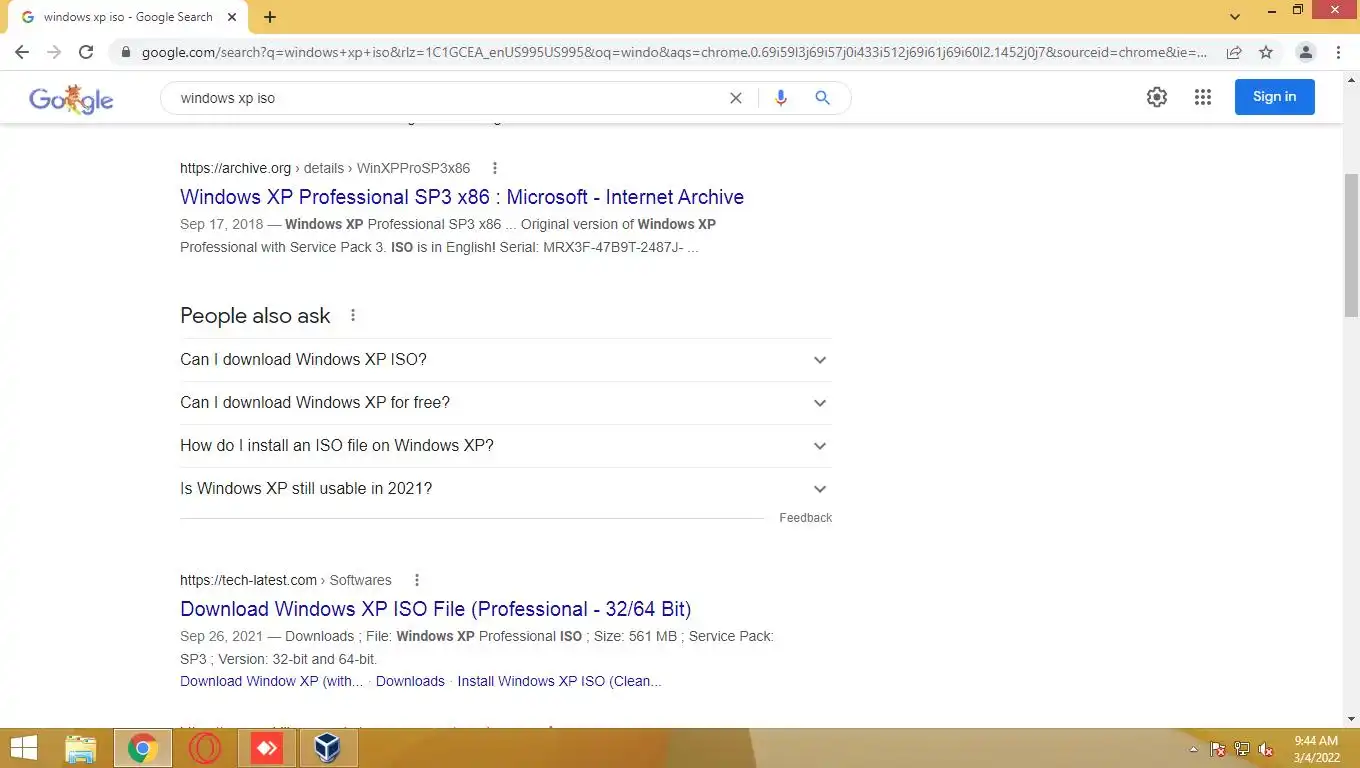1360x768 pixels.
Task: Close the windows xp iso tab
Action: [x=232, y=17]
